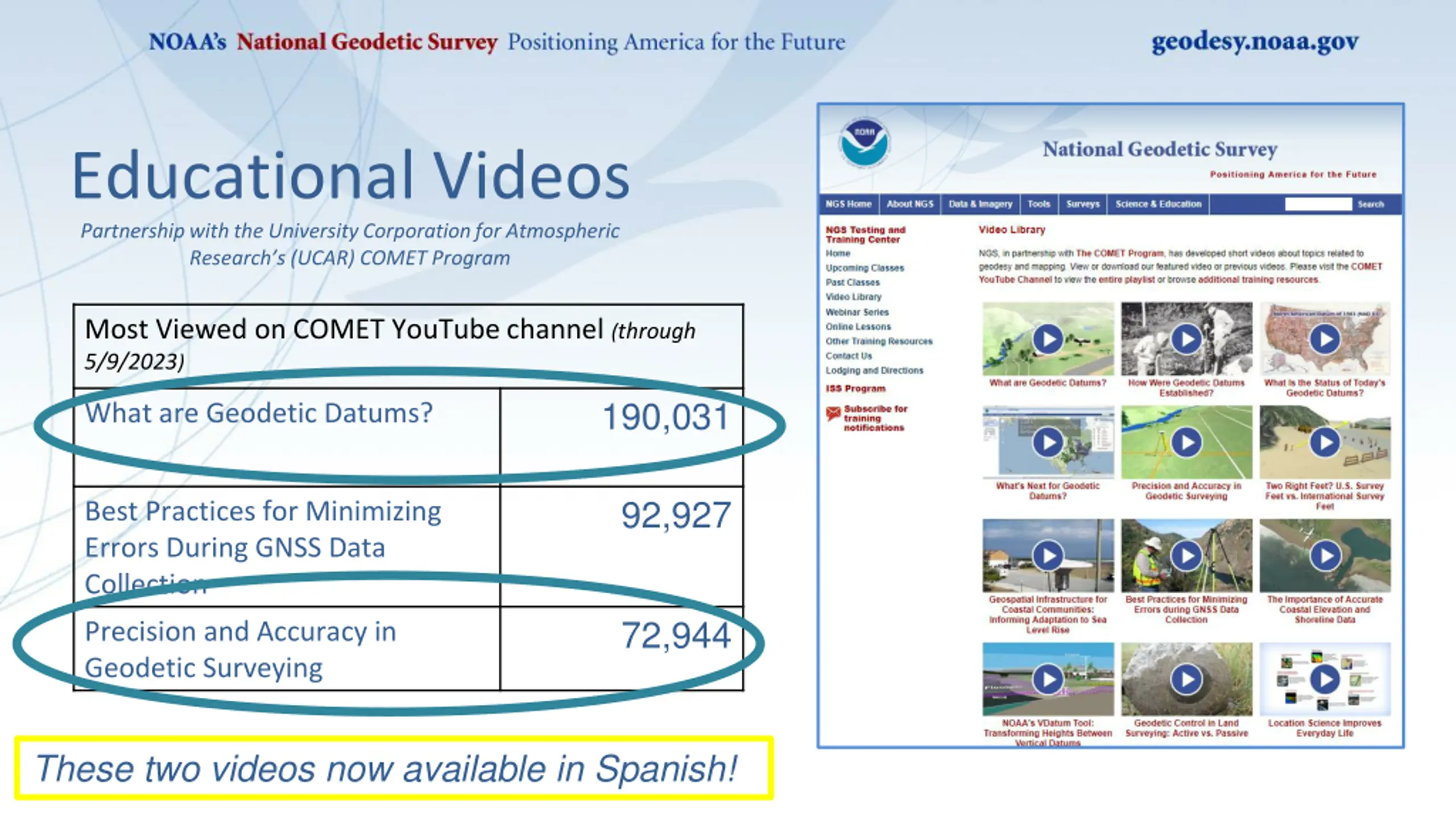Image resolution: width=1456 pixels, height=819 pixels.
Task: Open the Science & Education tab
Action: 1159,204
